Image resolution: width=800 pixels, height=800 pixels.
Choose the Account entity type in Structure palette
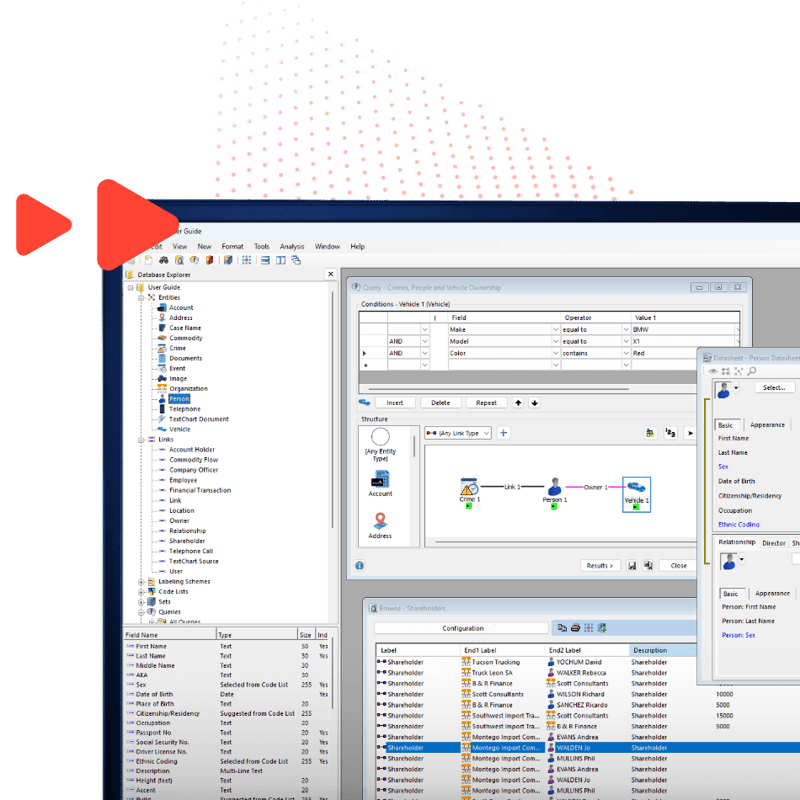(x=380, y=480)
